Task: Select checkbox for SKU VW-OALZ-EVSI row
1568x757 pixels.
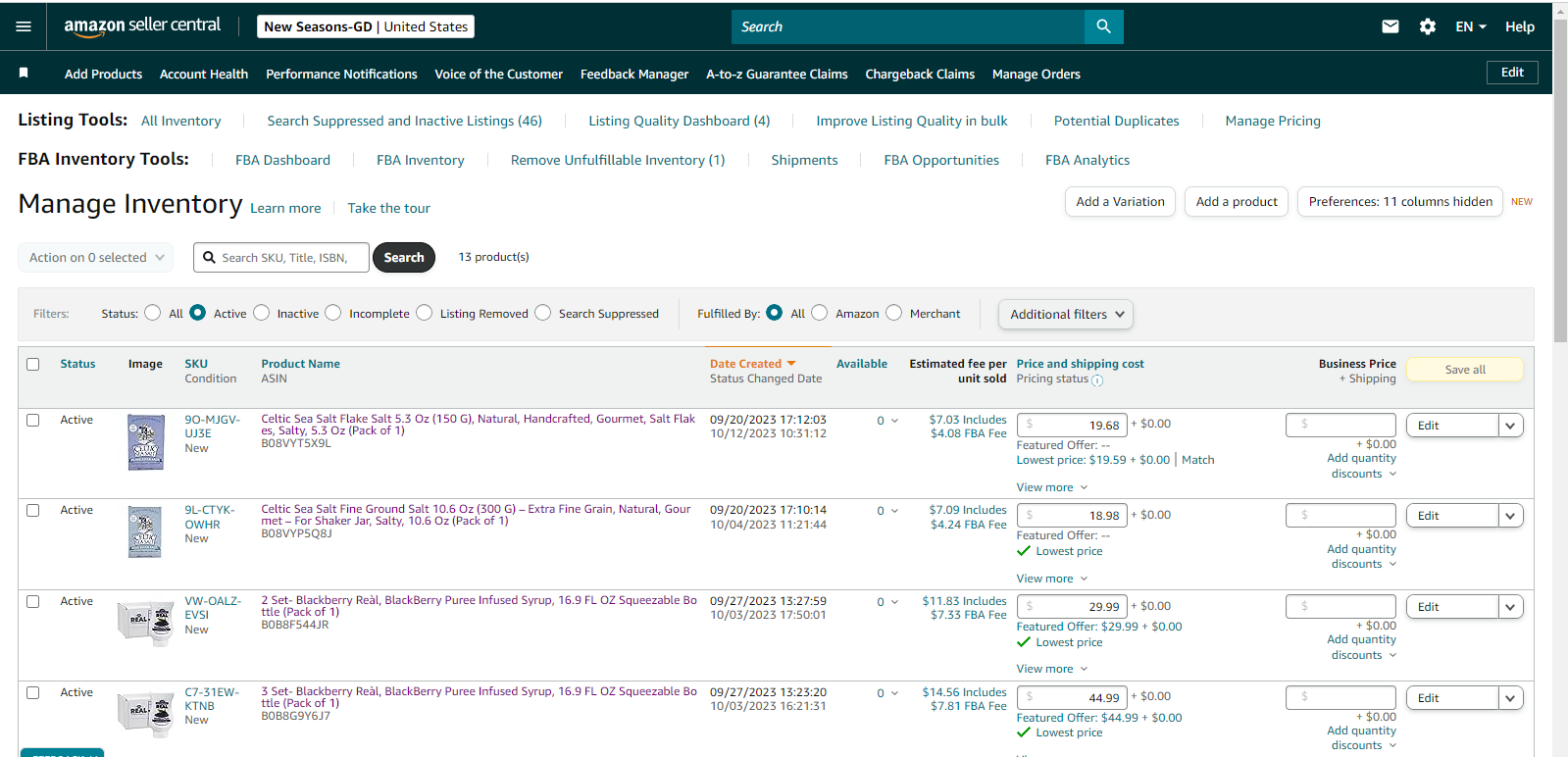Action: [33, 601]
